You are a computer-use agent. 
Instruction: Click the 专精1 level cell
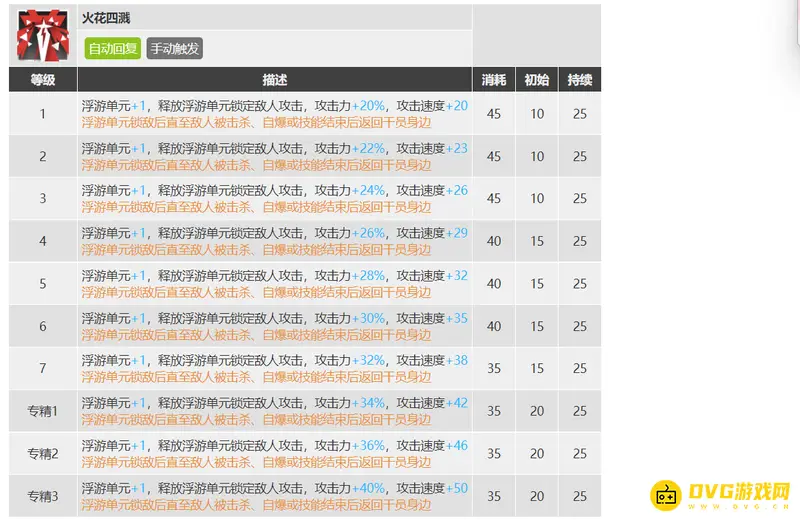(x=43, y=411)
